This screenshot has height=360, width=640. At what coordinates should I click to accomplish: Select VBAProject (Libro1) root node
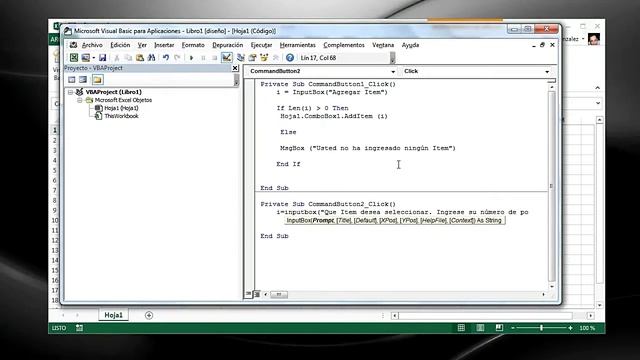(x=113, y=92)
